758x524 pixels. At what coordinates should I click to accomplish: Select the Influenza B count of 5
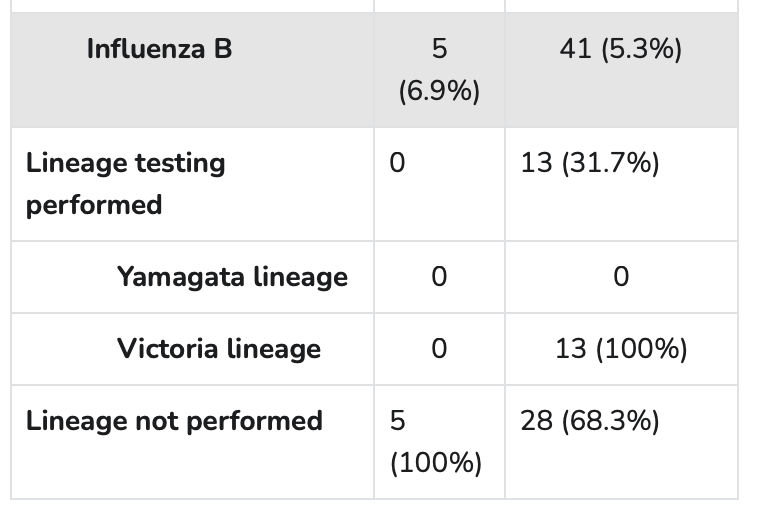[439, 48]
